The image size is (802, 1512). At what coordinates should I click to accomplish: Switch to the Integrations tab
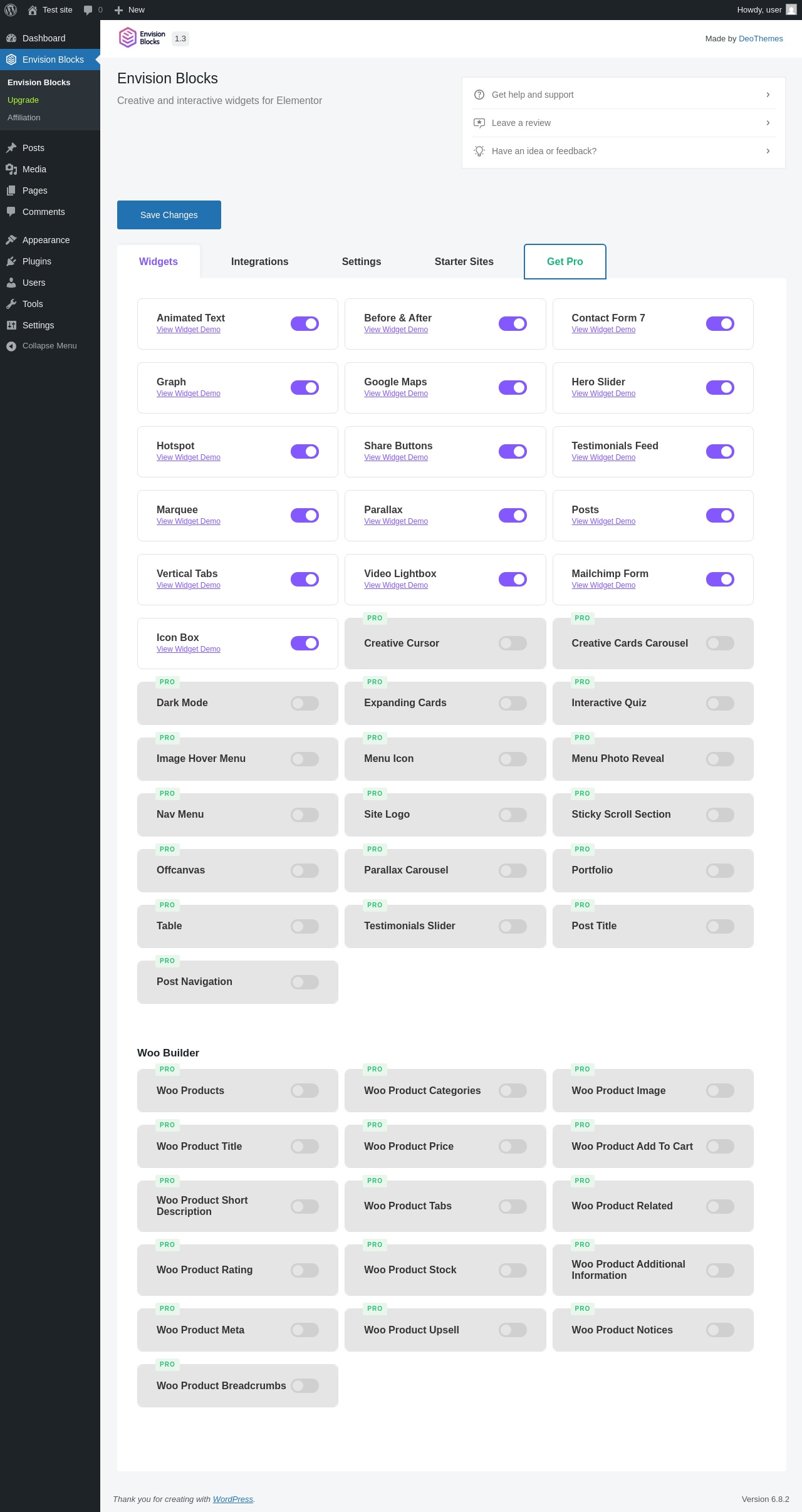tap(260, 262)
